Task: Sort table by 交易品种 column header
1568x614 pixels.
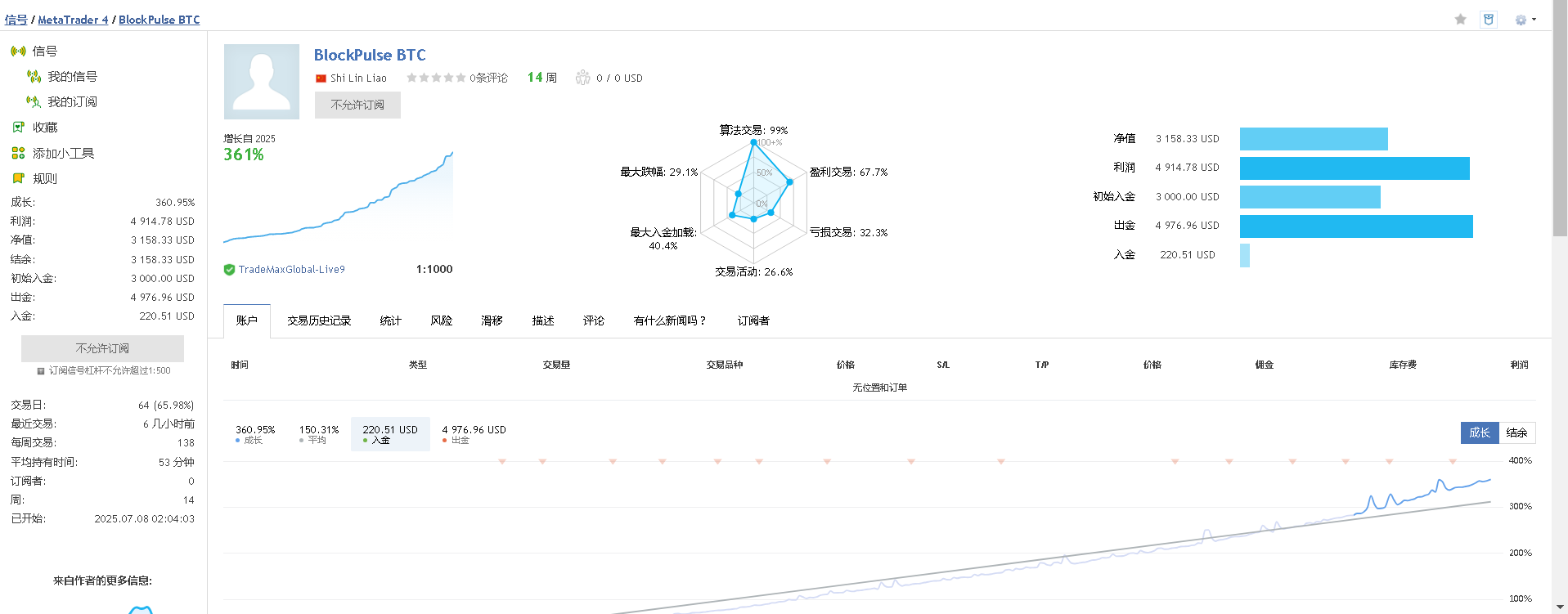Action: coord(725,365)
